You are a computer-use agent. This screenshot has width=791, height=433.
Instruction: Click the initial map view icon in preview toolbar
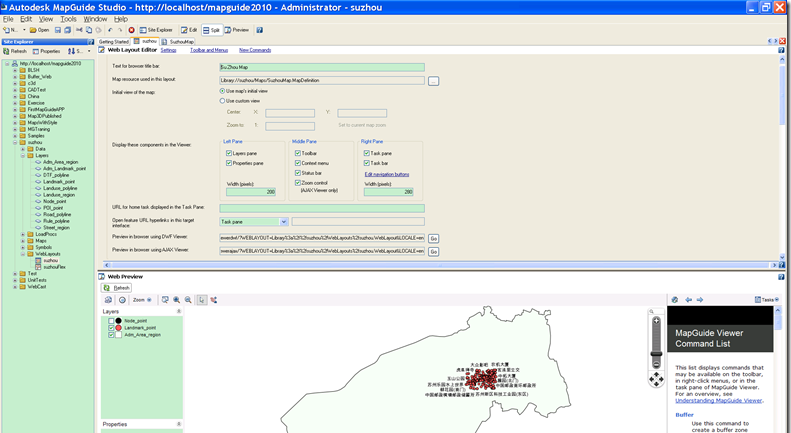(x=108, y=300)
